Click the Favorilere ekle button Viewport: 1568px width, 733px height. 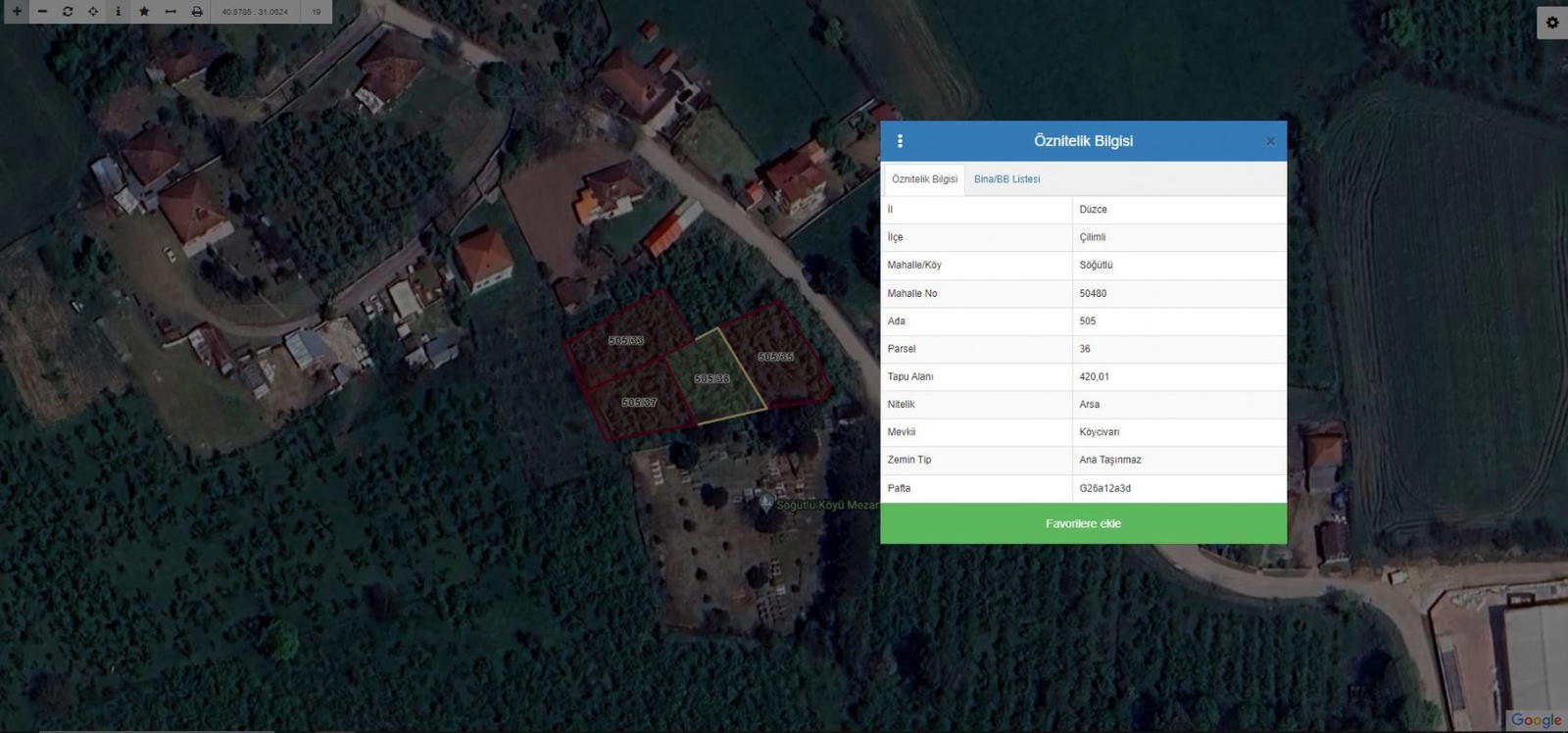click(1083, 523)
